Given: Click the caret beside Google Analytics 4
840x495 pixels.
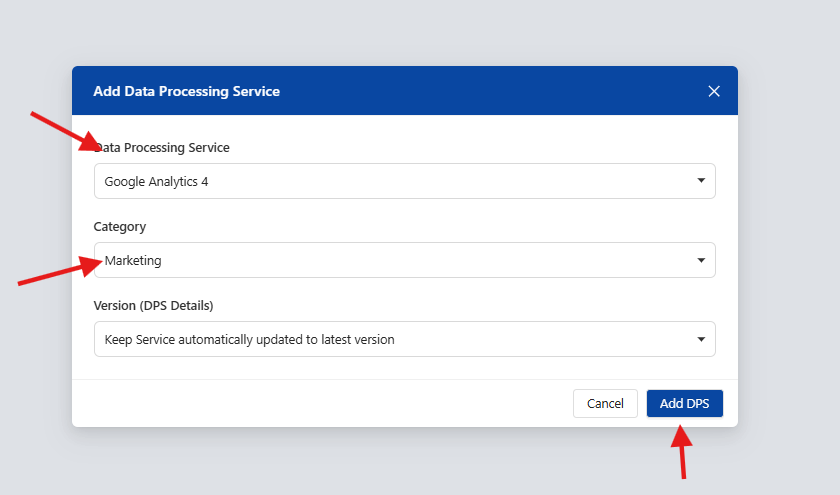Looking at the screenshot, I should pyautogui.click(x=701, y=181).
